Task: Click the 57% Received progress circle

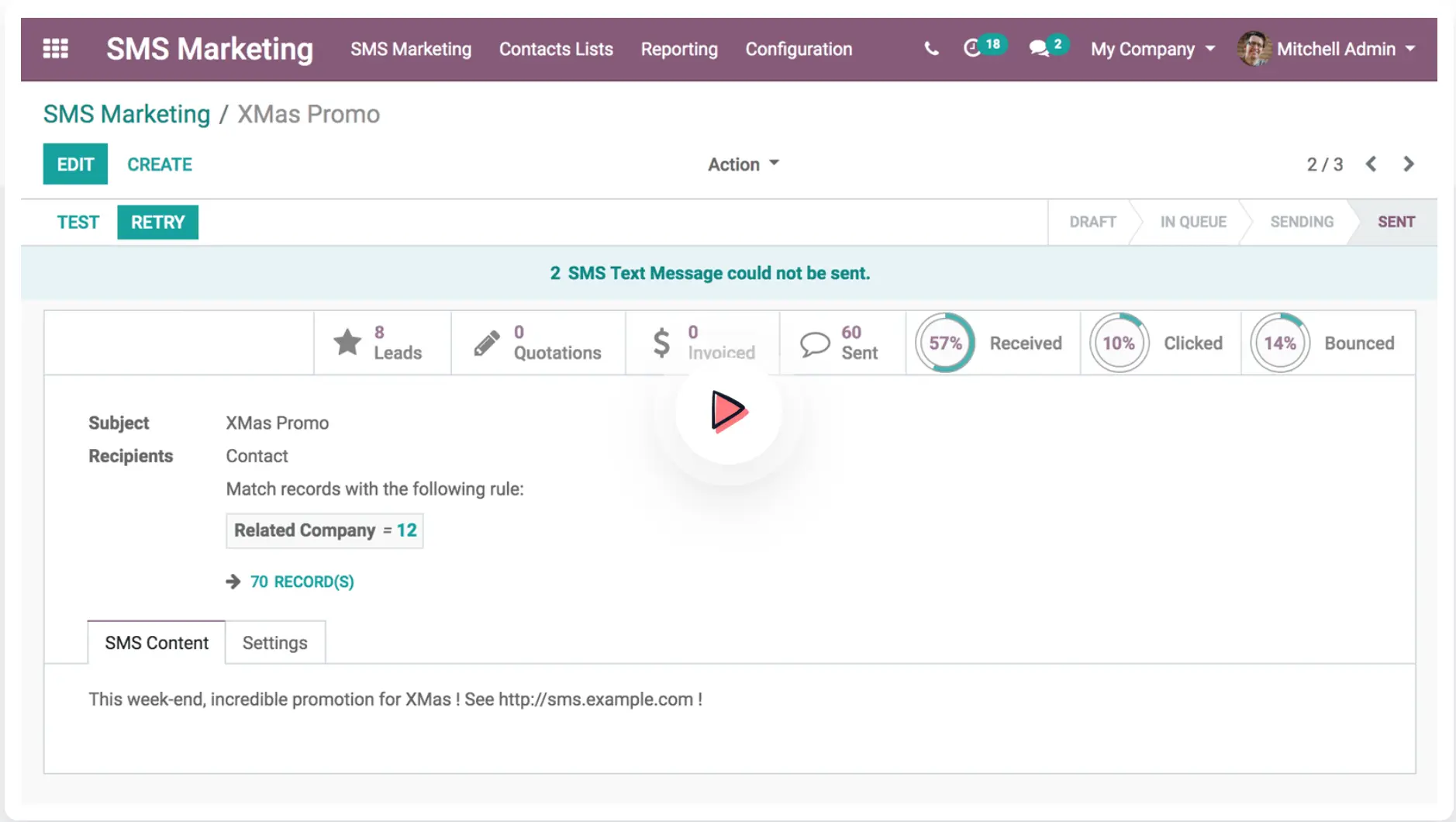Action: coord(944,343)
